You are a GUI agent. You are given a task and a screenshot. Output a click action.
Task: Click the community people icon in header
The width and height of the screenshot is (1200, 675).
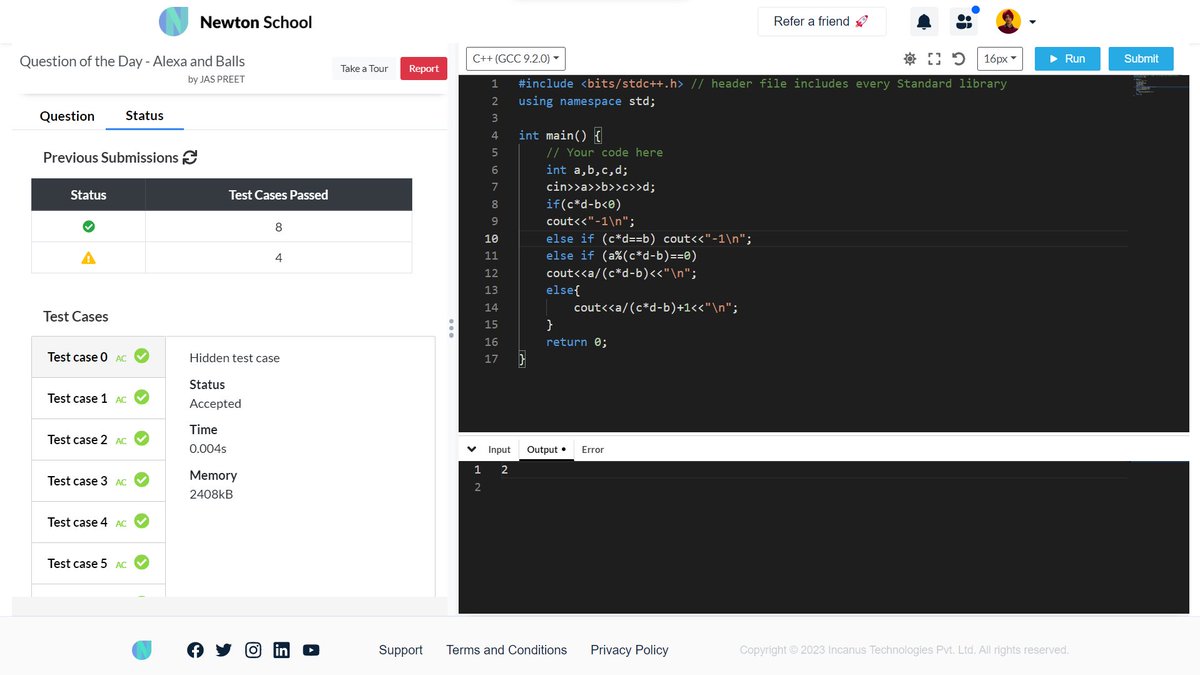point(962,21)
